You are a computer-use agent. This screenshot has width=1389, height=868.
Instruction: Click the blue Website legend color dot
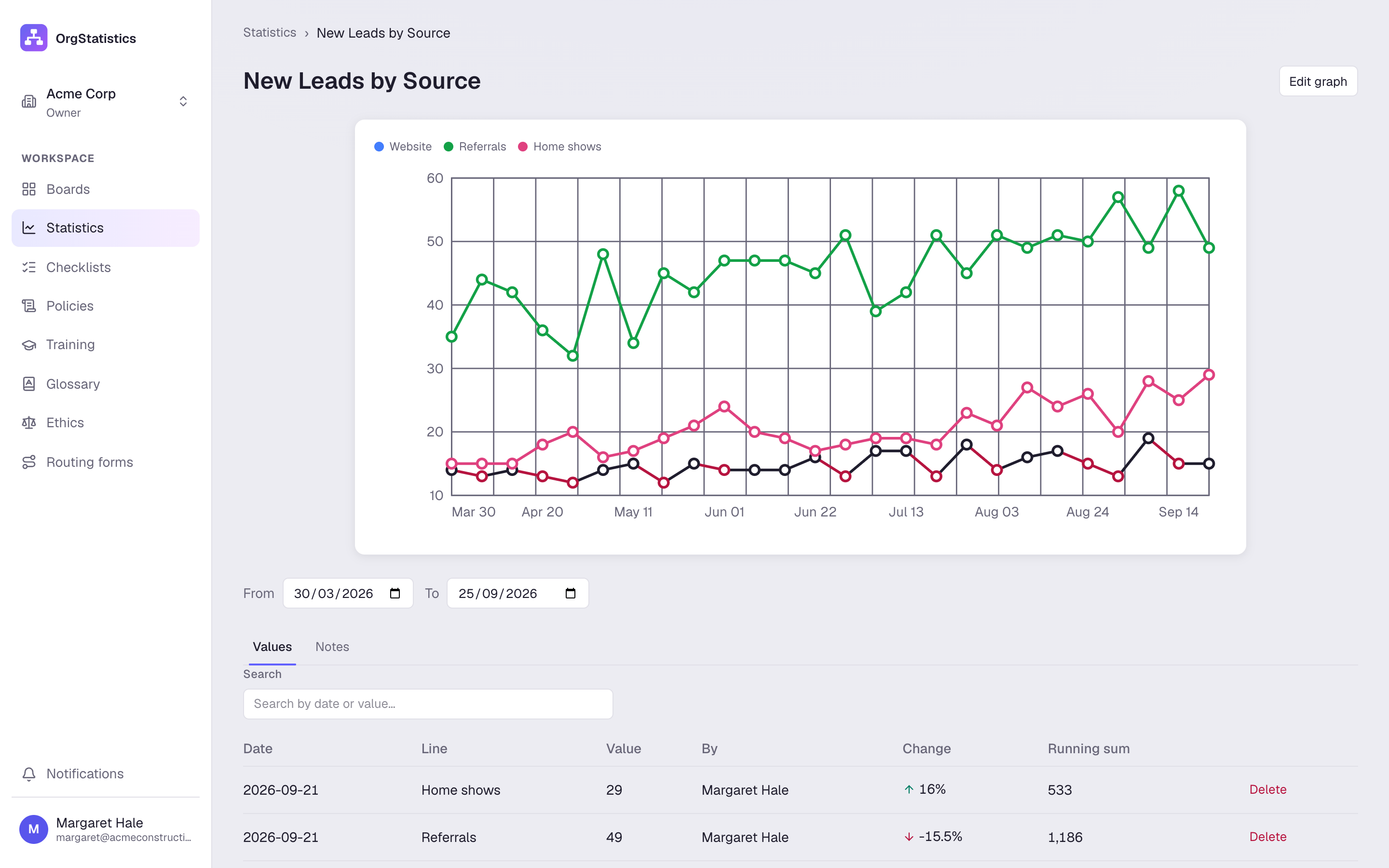pyautogui.click(x=379, y=147)
